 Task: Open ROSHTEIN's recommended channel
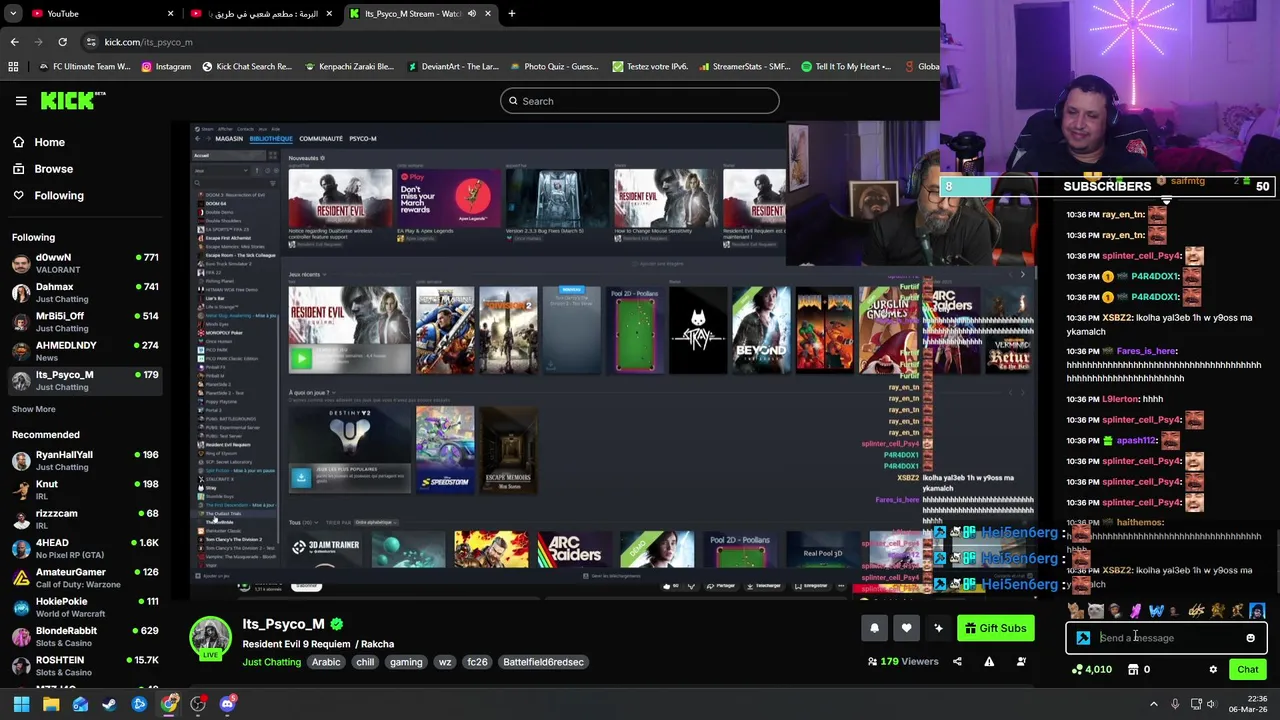click(85, 666)
